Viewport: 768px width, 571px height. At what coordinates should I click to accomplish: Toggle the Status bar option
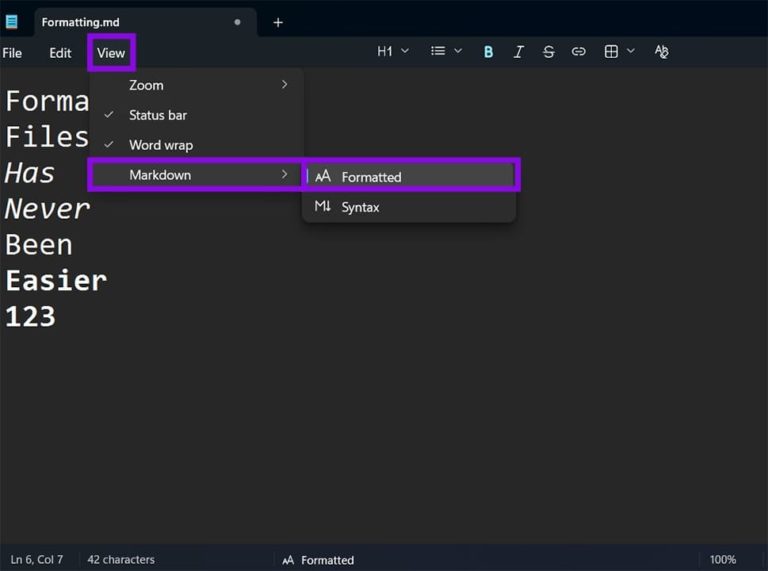point(196,115)
